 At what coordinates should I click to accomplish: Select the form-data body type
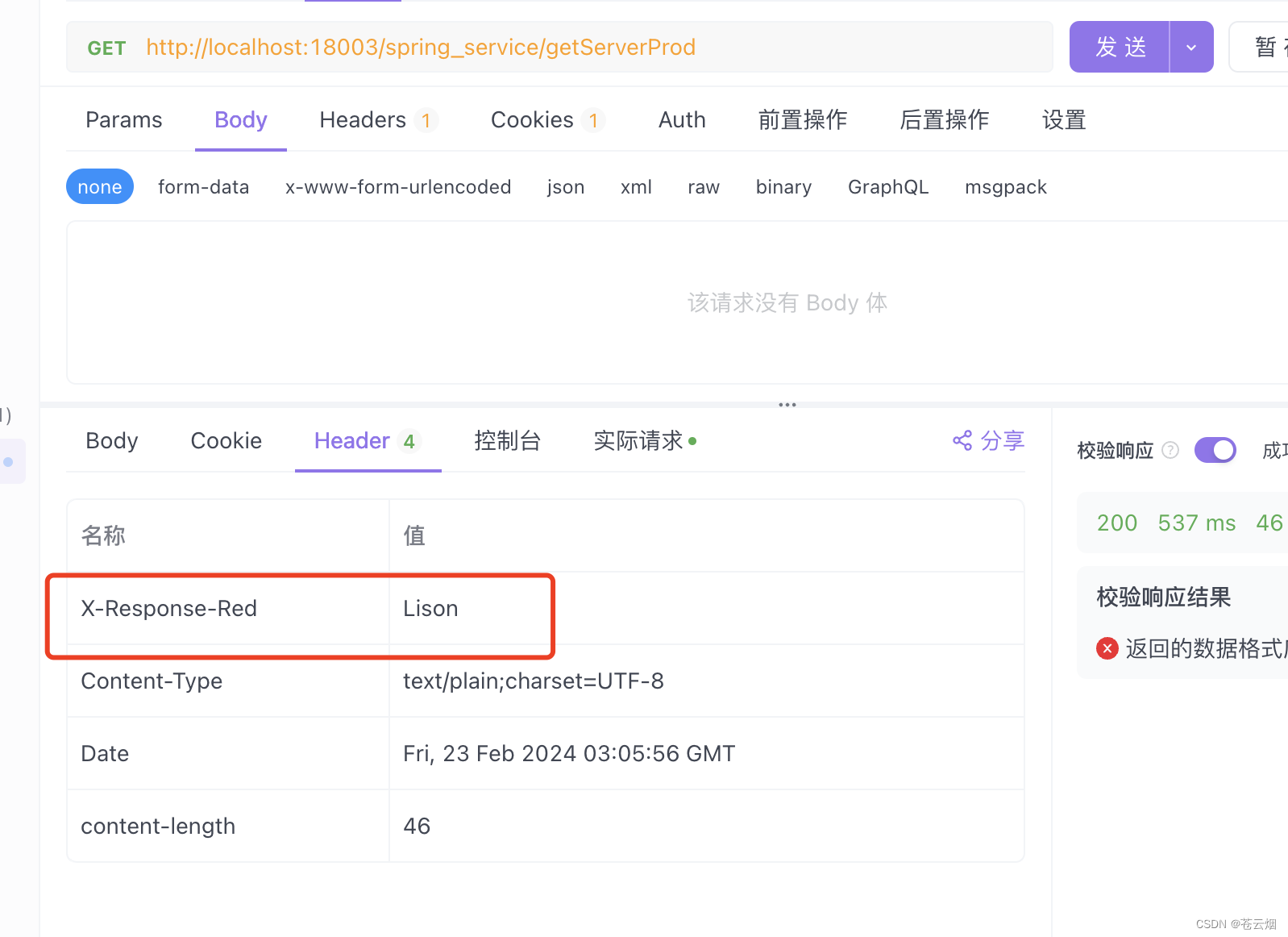[x=203, y=186]
